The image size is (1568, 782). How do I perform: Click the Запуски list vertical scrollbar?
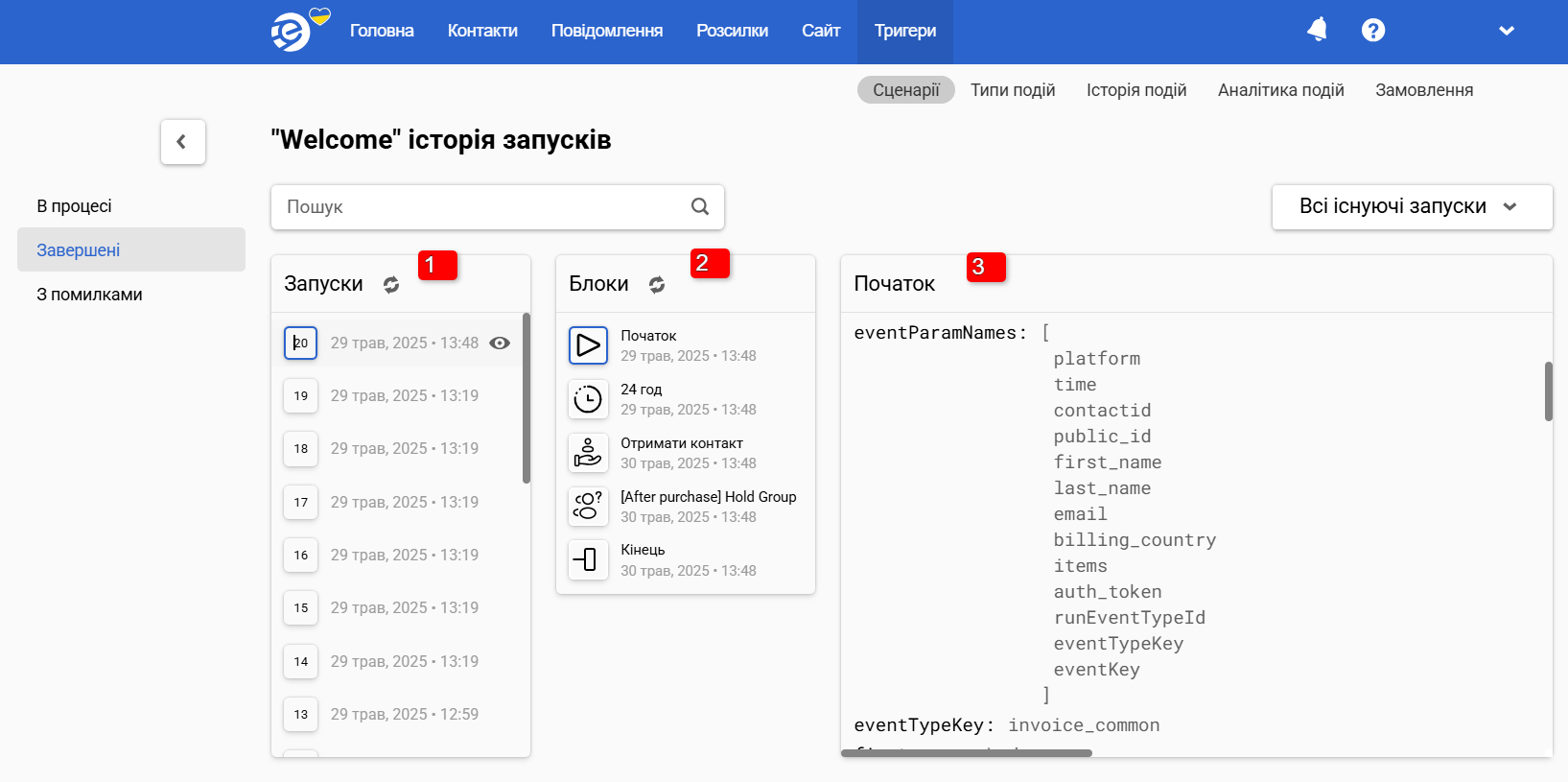pos(527,397)
